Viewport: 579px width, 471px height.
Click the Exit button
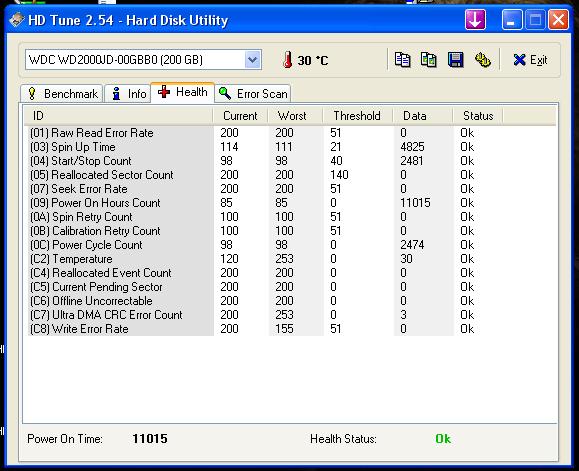pos(530,60)
